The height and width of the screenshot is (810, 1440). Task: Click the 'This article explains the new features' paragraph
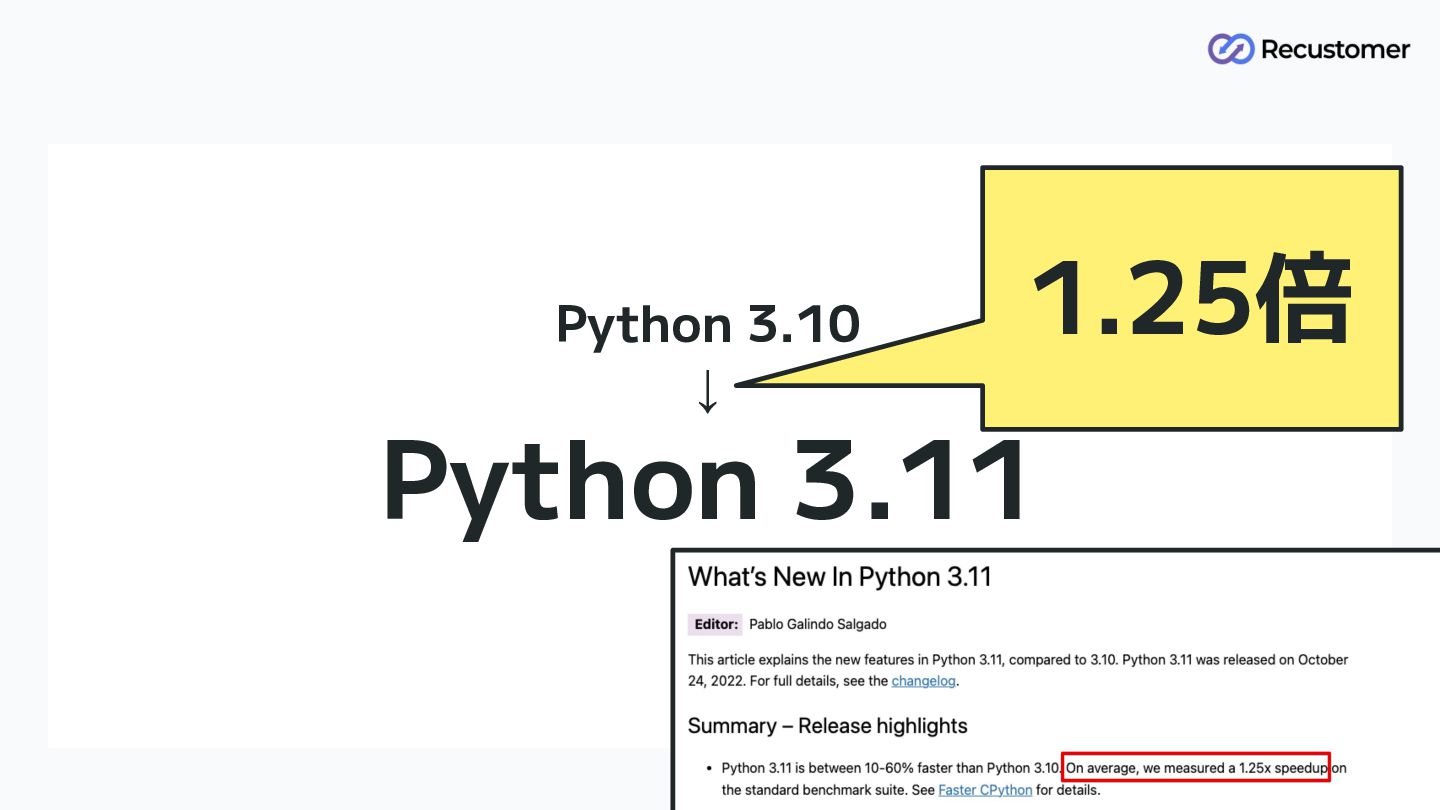pos(1018,670)
